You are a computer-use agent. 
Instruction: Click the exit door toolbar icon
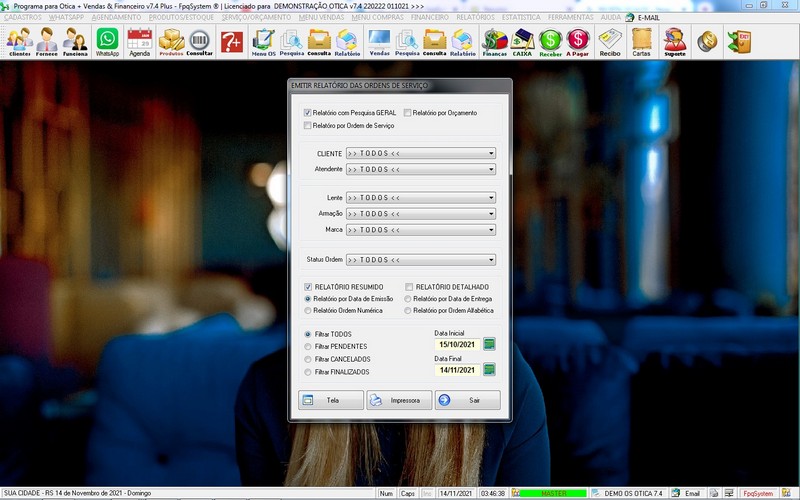tap(739, 42)
